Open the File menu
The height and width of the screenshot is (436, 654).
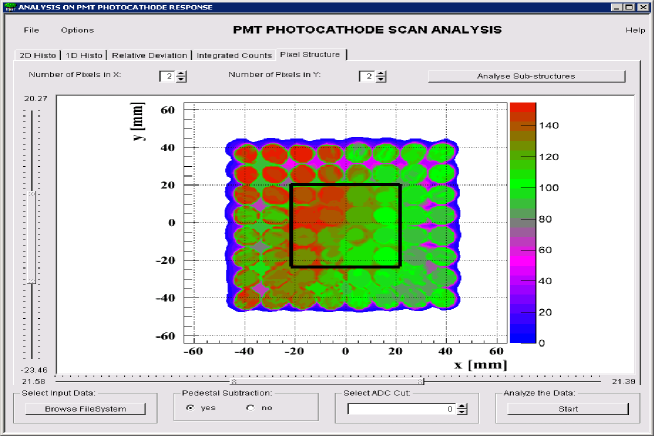[x=31, y=30]
